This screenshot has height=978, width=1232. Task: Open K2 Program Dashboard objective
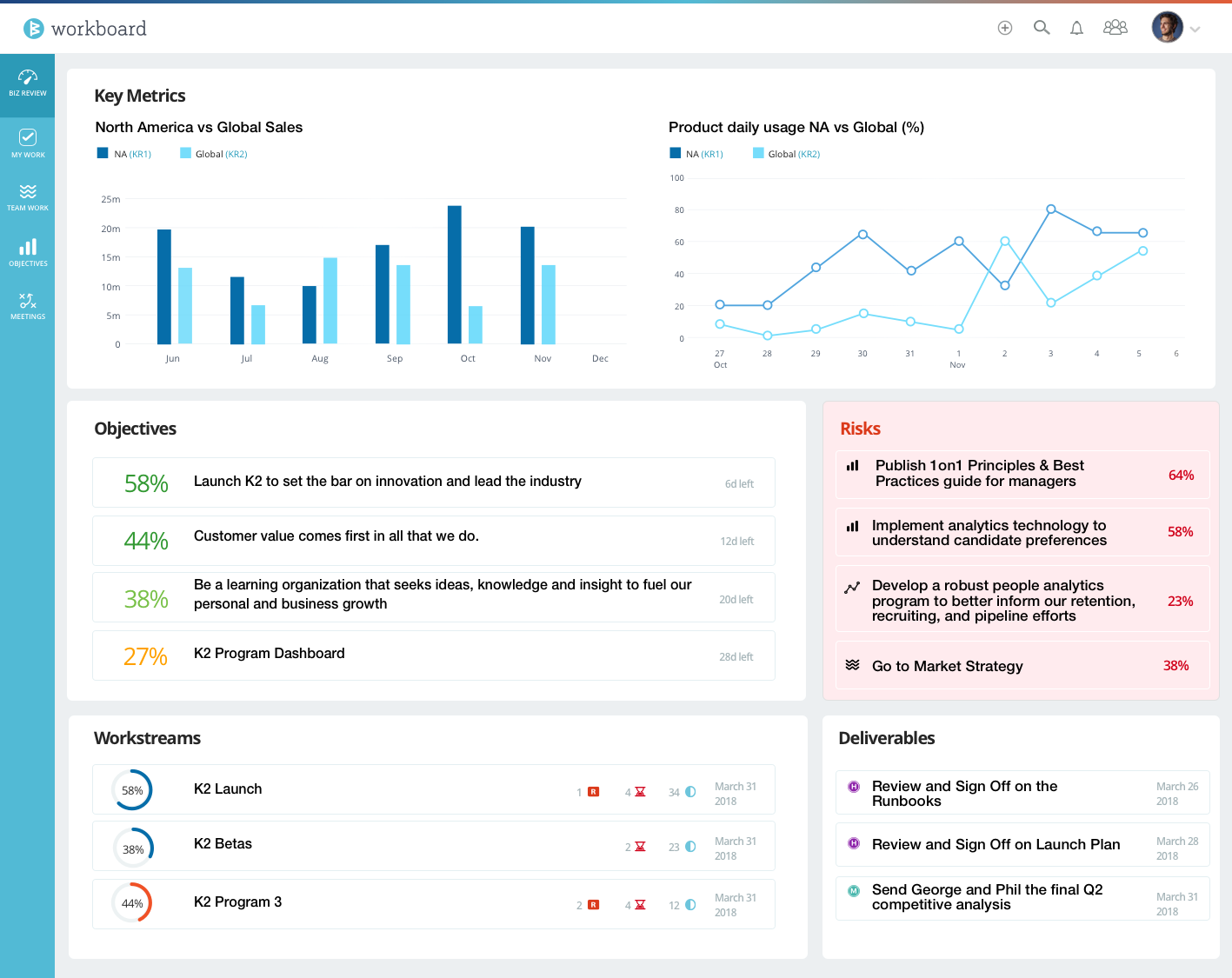pos(434,655)
